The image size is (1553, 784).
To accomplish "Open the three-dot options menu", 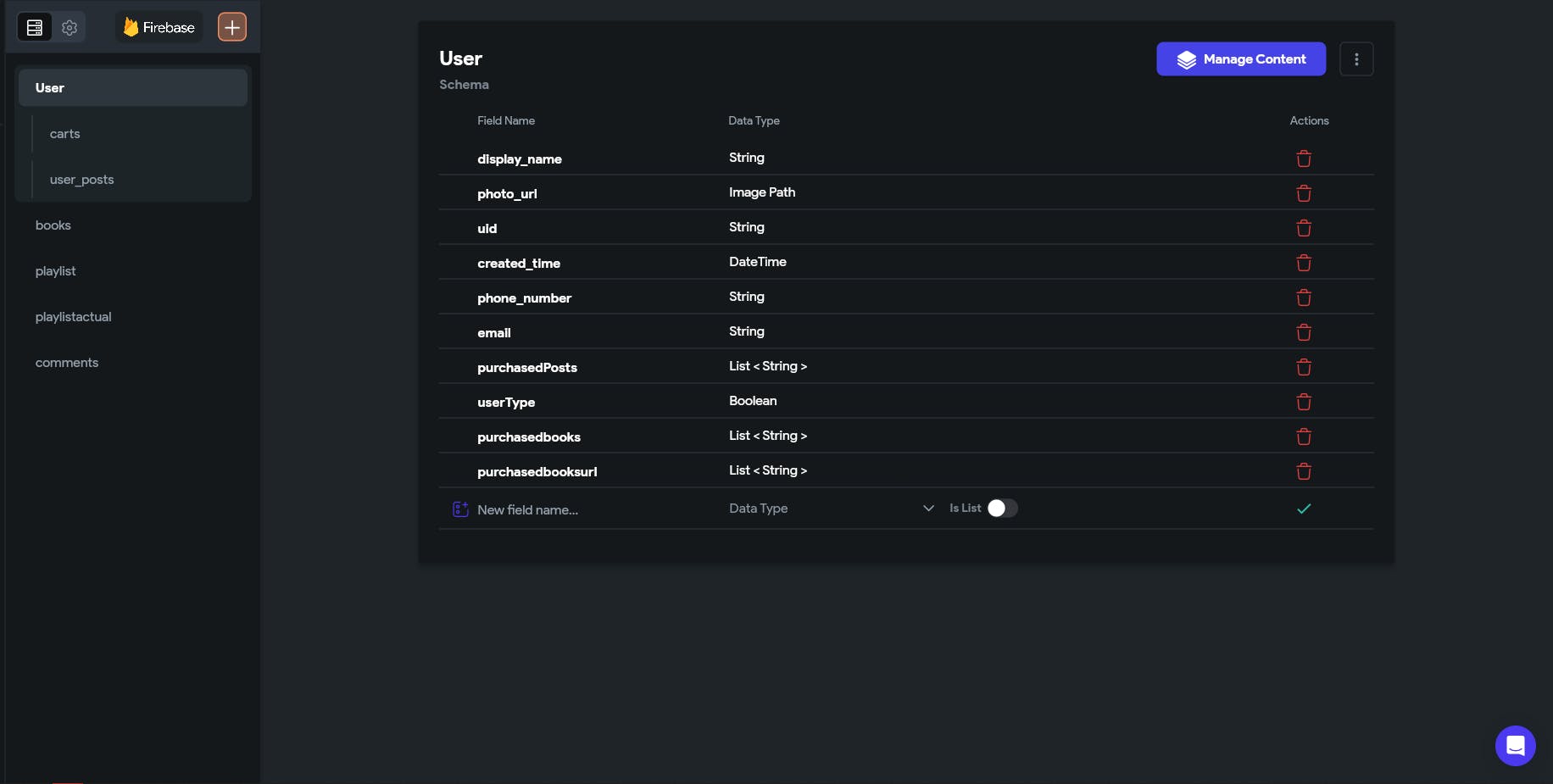I will (x=1356, y=59).
